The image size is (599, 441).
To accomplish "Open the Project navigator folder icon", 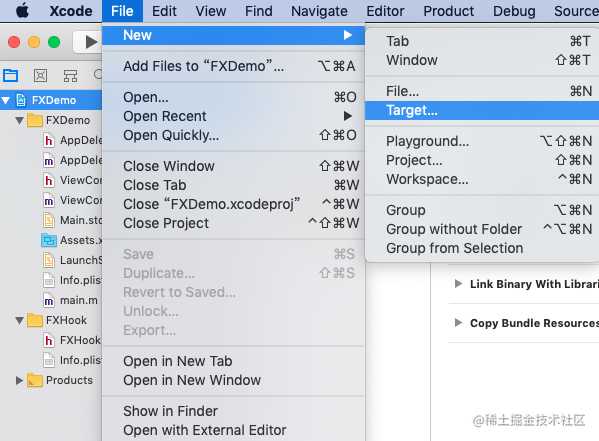I will (10, 75).
